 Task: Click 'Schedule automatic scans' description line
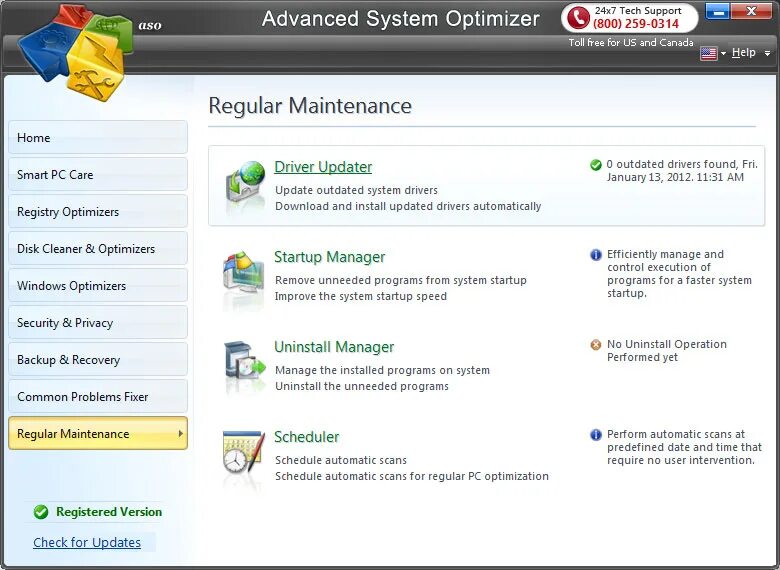click(341, 461)
